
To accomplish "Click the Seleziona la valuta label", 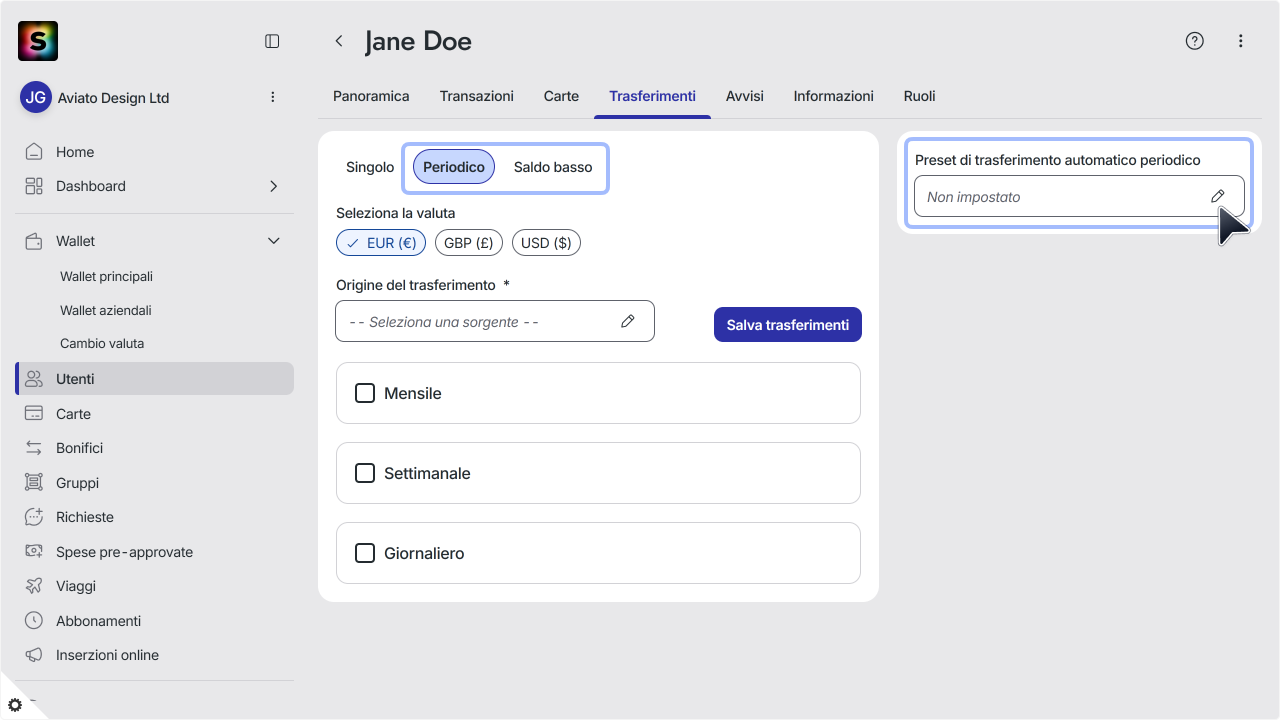I will point(396,213).
